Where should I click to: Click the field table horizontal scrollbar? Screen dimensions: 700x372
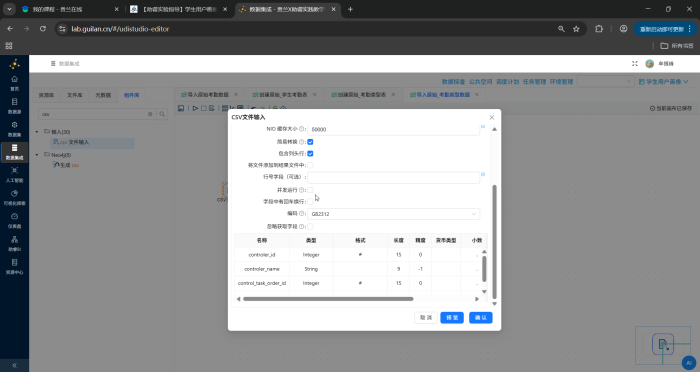328,299
